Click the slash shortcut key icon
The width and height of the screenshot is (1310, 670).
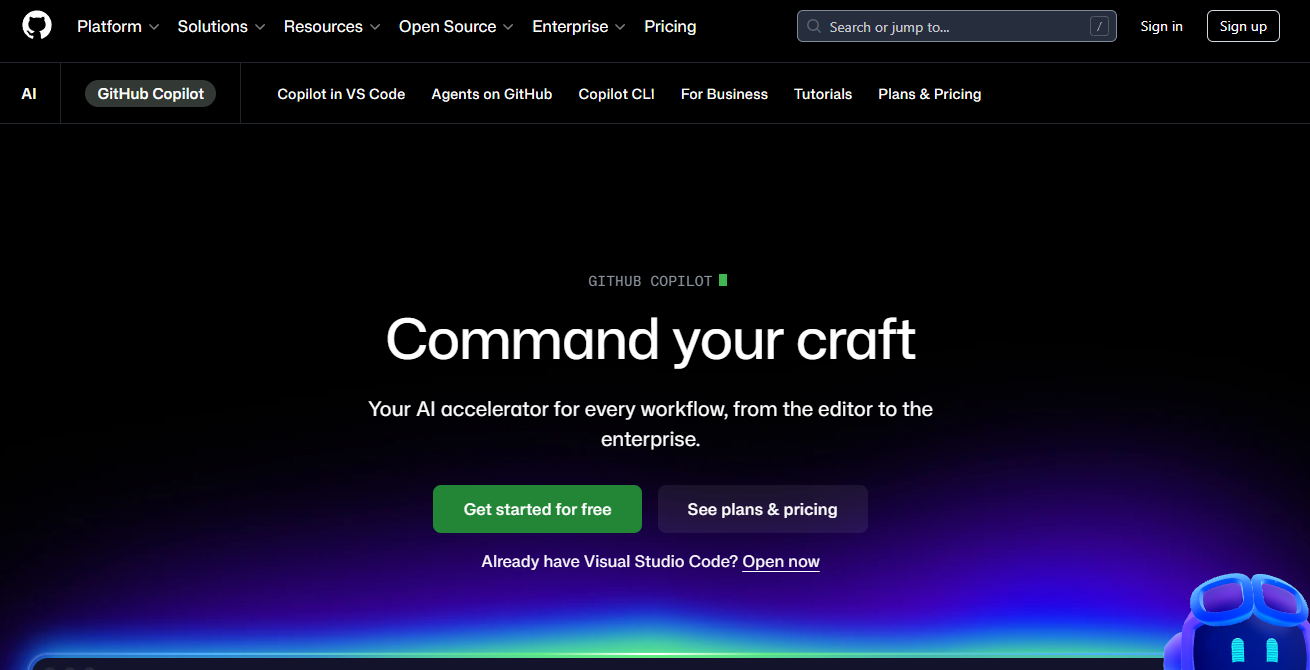[1099, 27]
